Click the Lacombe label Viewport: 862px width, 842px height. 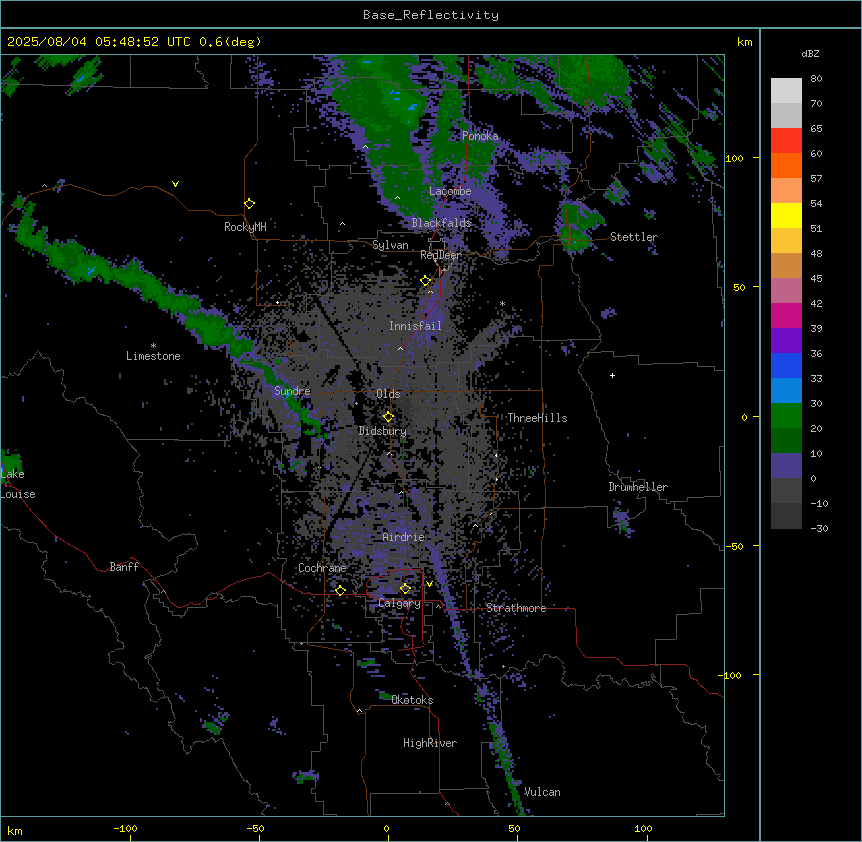pyautogui.click(x=450, y=191)
